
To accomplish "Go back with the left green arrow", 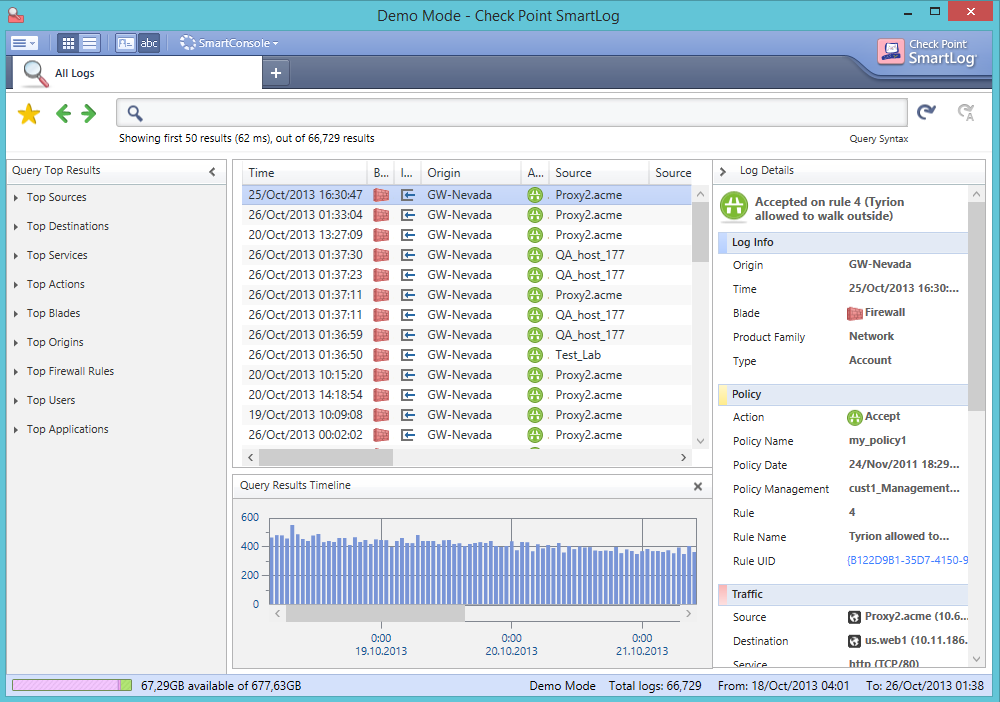I will pyautogui.click(x=65, y=114).
